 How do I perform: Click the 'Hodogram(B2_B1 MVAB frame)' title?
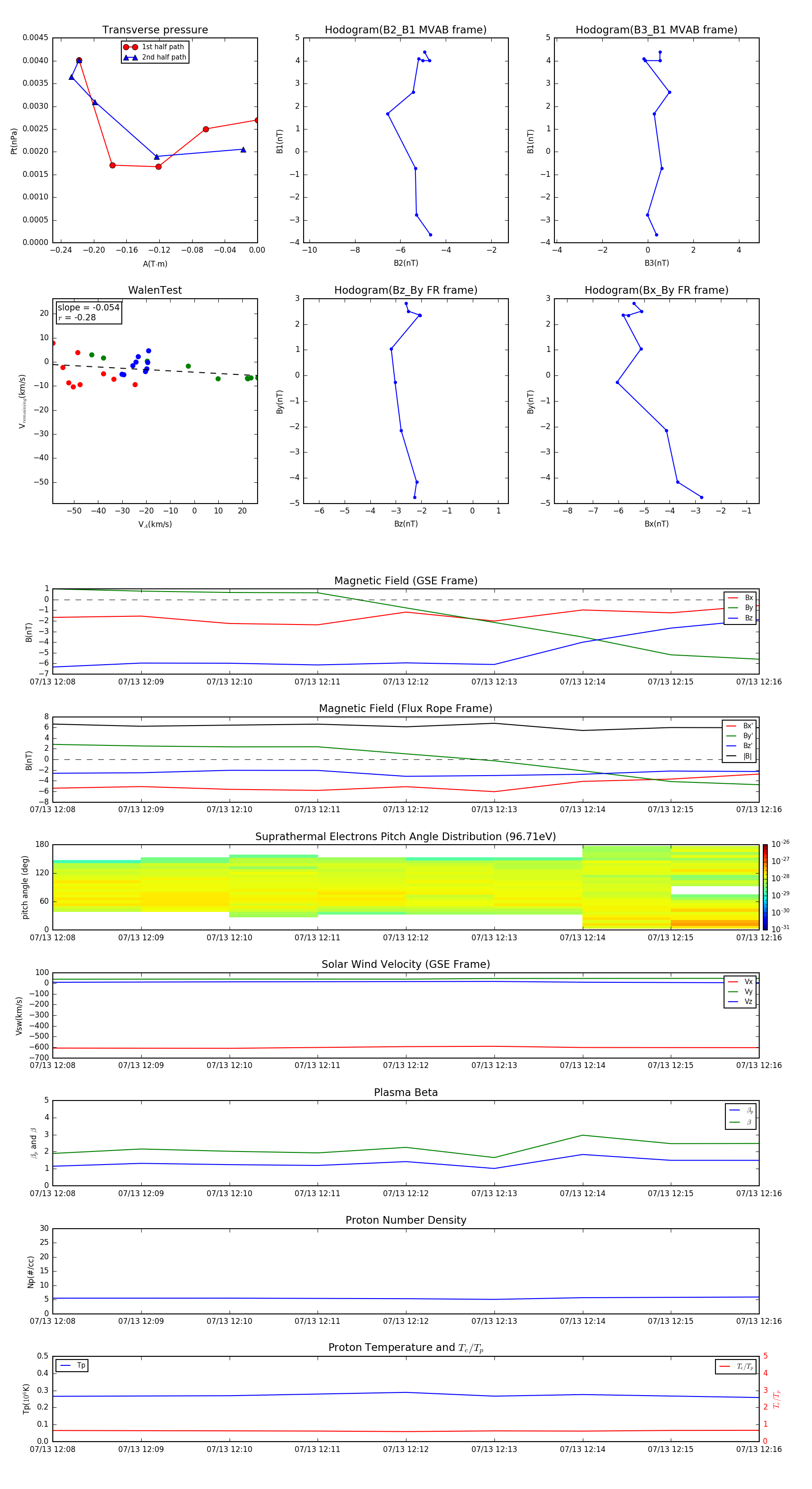(406, 30)
